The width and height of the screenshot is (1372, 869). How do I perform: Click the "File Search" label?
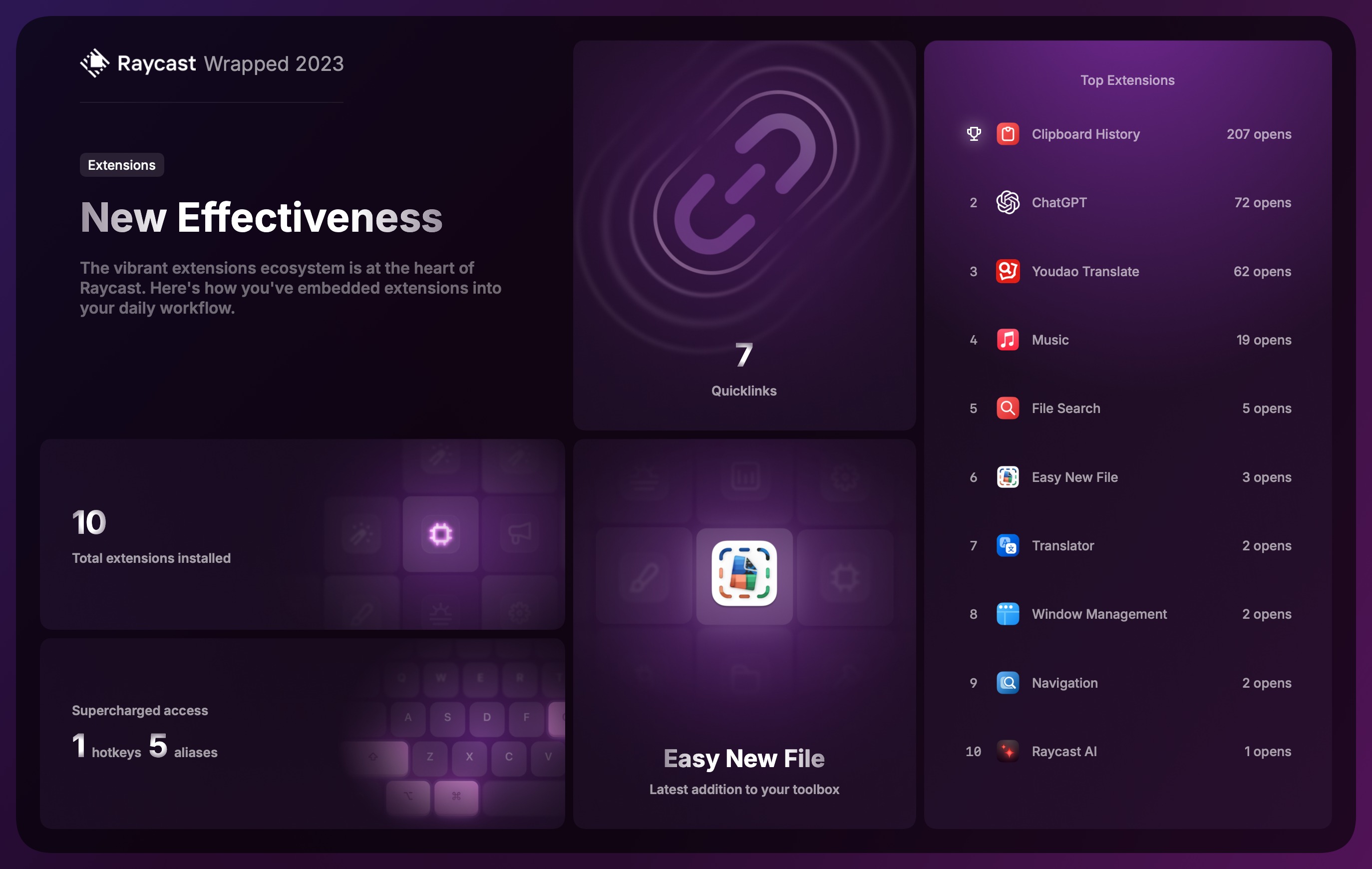1066,408
